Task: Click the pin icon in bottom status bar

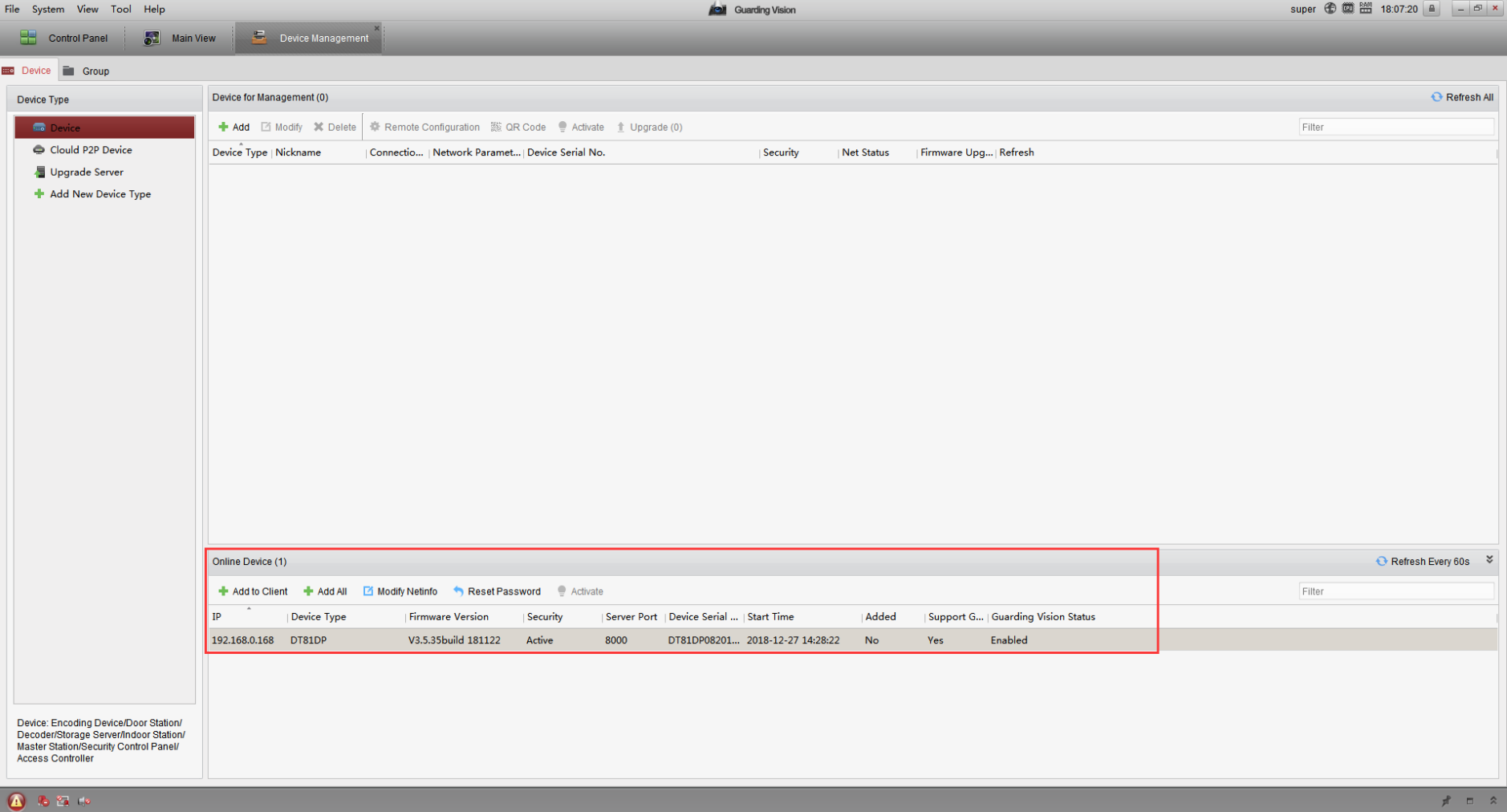Action: coord(1446,801)
